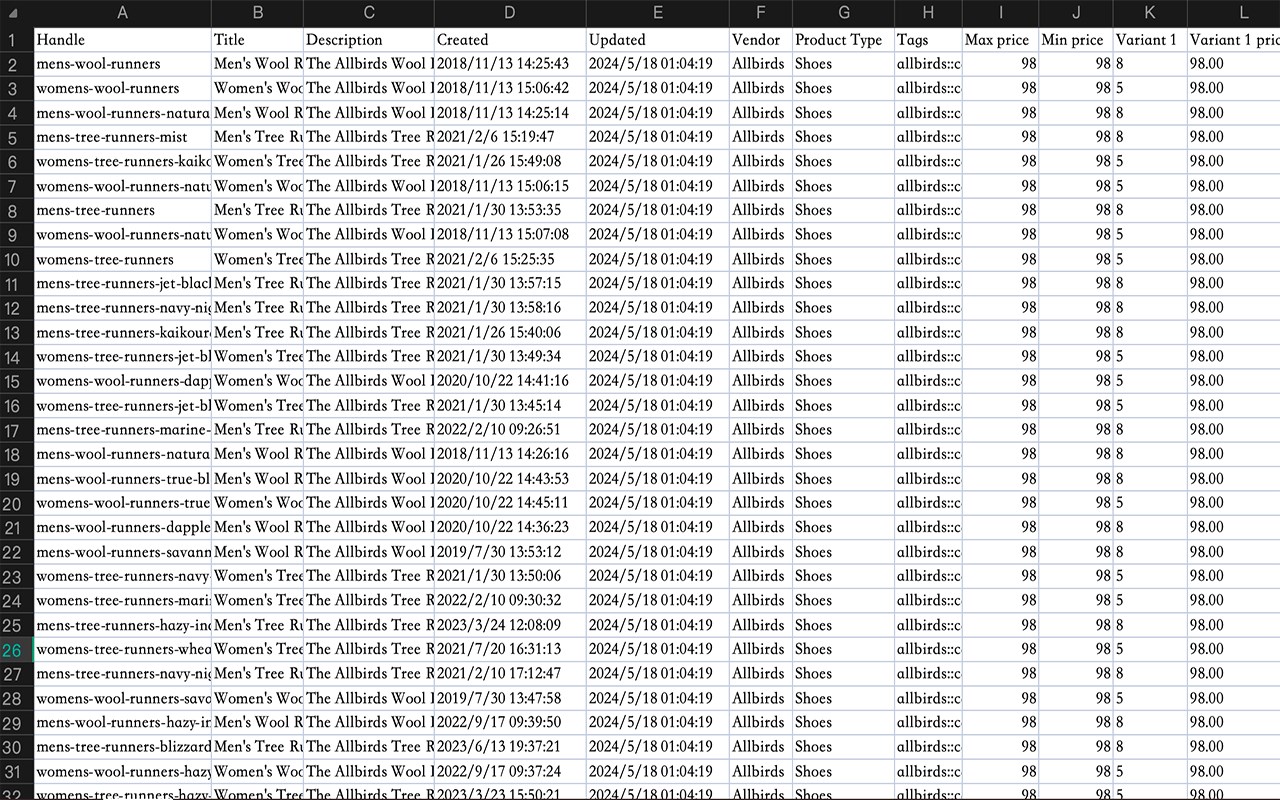Select Variant 1 price 98.00 in row 20
The width and height of the screenshot is (1280, 800).
1234,503
